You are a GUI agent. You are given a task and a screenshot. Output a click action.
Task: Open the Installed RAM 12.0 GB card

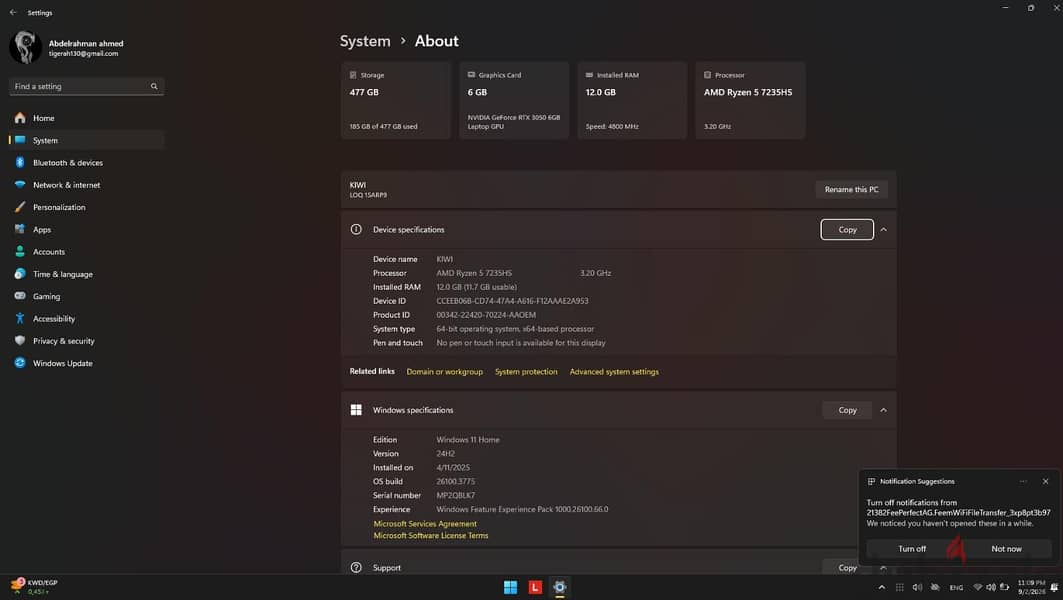(x=632, y=100)
